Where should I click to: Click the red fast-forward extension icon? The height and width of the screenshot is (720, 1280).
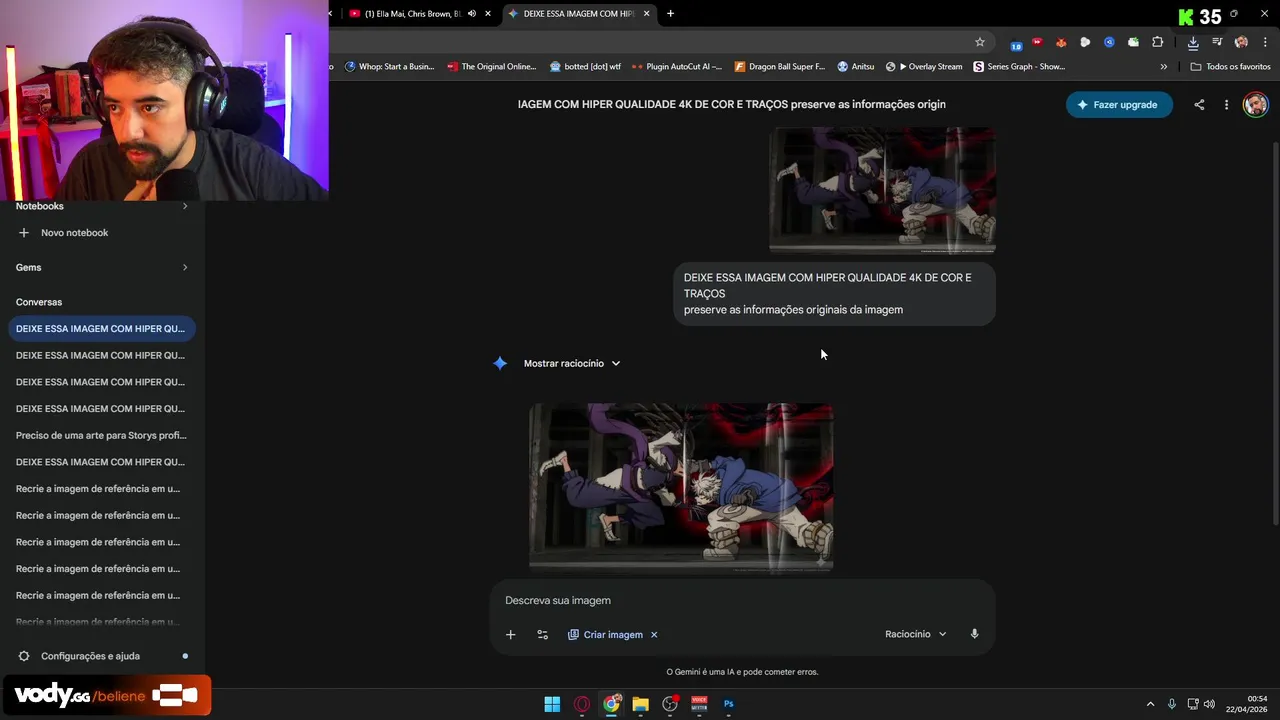point(1037,42)
